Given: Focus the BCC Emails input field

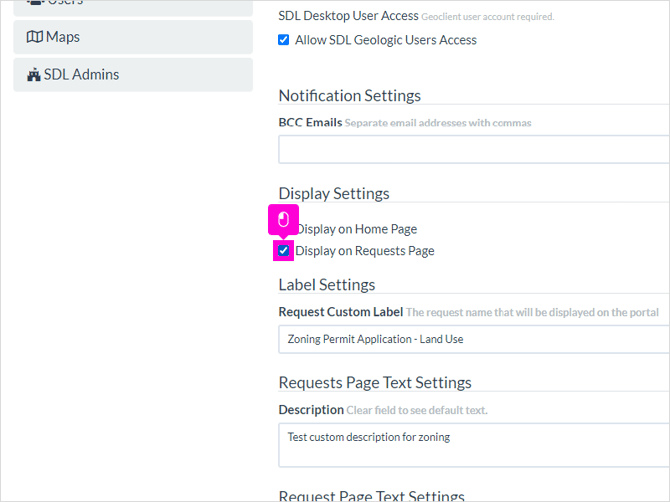Looking at the screenshot, I should [474, 150].
